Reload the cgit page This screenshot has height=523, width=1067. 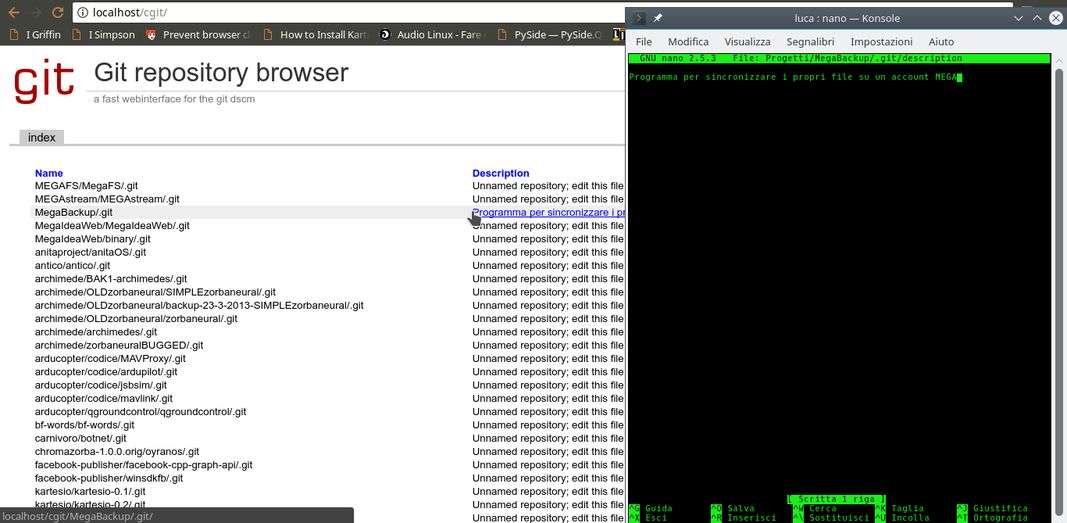(57, 13)
